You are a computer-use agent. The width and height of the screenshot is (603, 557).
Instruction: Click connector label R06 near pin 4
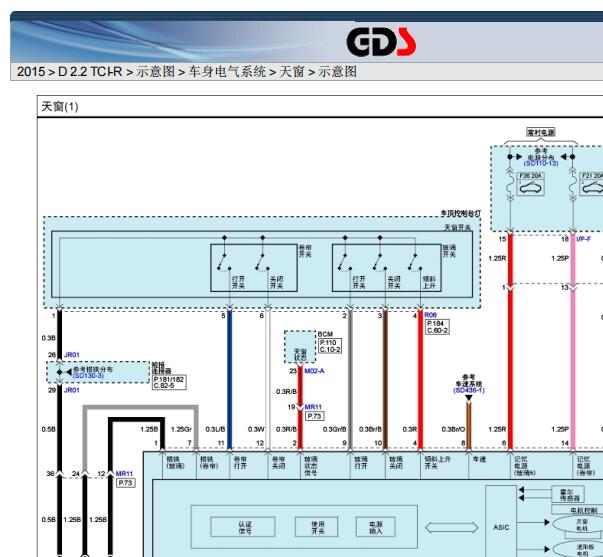(430, 315)
